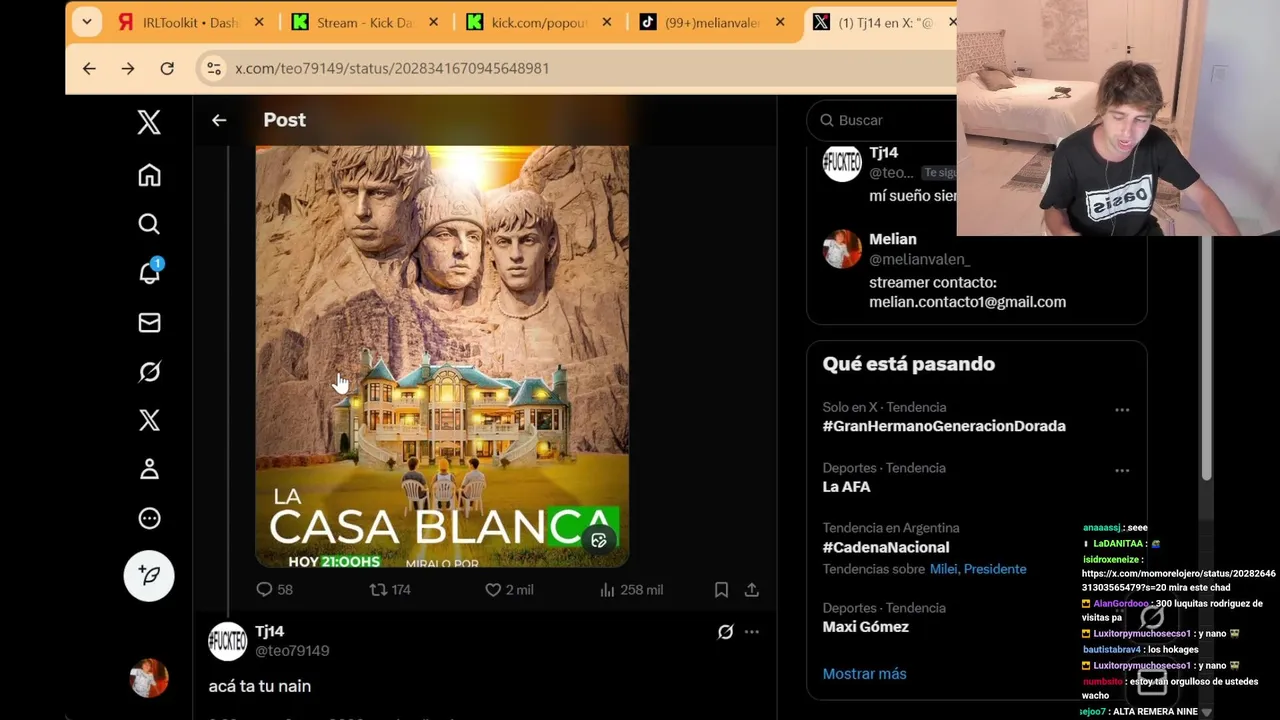Click the compose Post feather button
Screen dimensions: 1280x720
coord(149,575)
